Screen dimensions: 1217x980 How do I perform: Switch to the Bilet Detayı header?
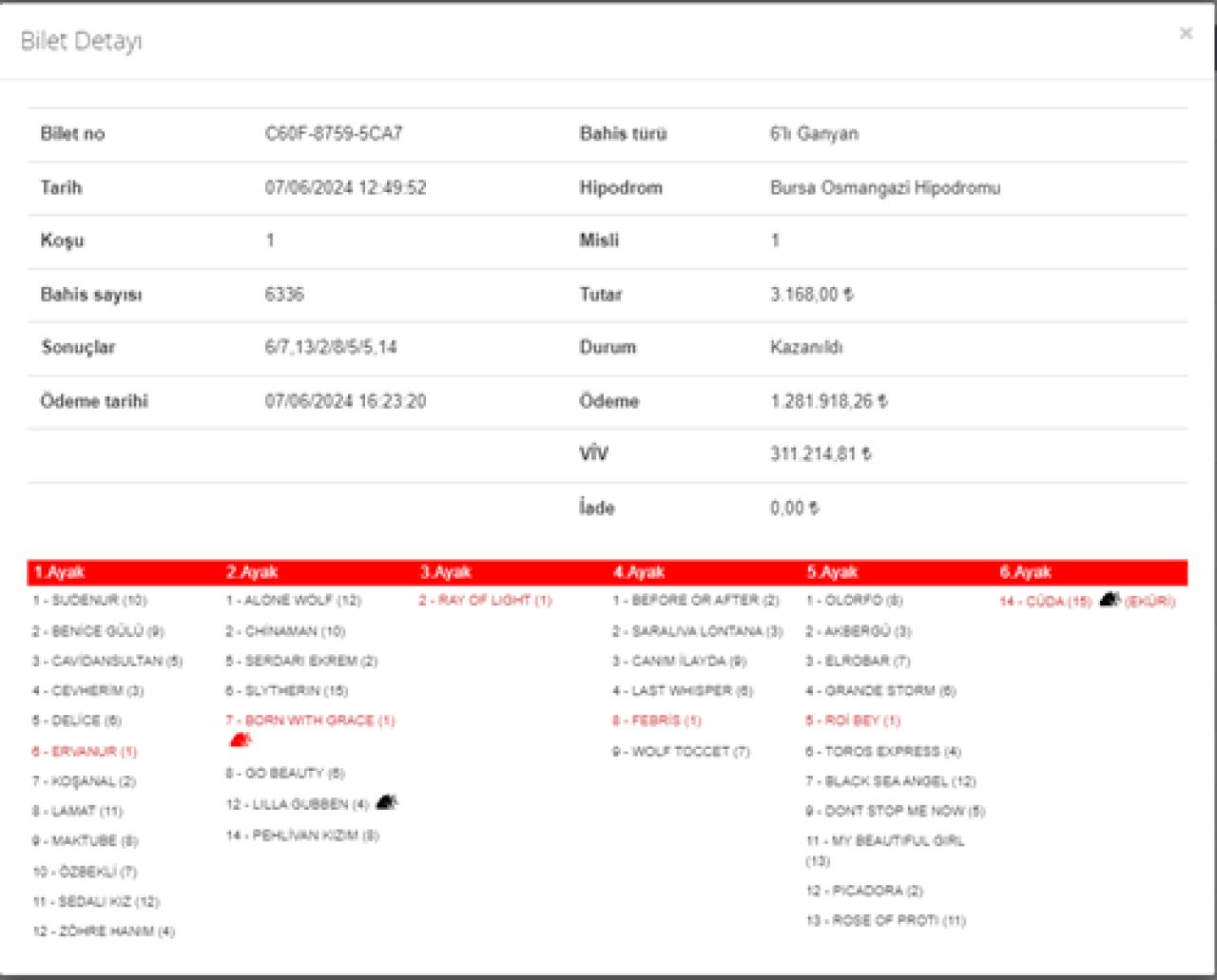pyautogui.click(x=81, y=42)
